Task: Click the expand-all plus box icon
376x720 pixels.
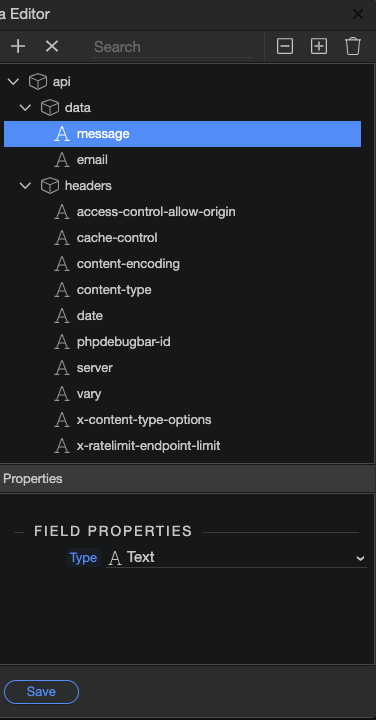Action: (319, 46)
